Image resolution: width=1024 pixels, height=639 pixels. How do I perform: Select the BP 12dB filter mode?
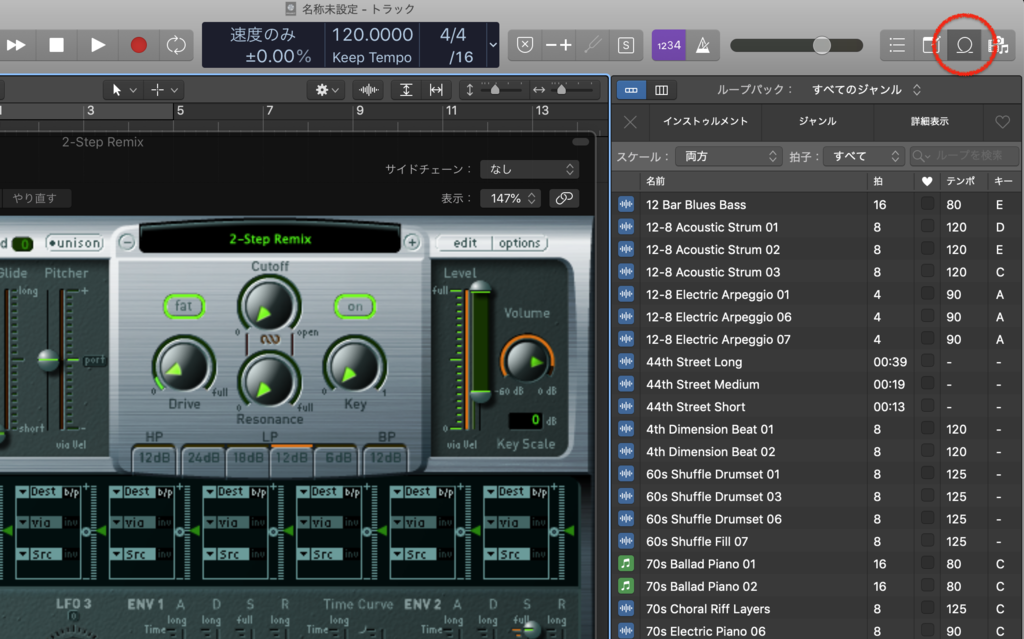[x=385, y=458]
